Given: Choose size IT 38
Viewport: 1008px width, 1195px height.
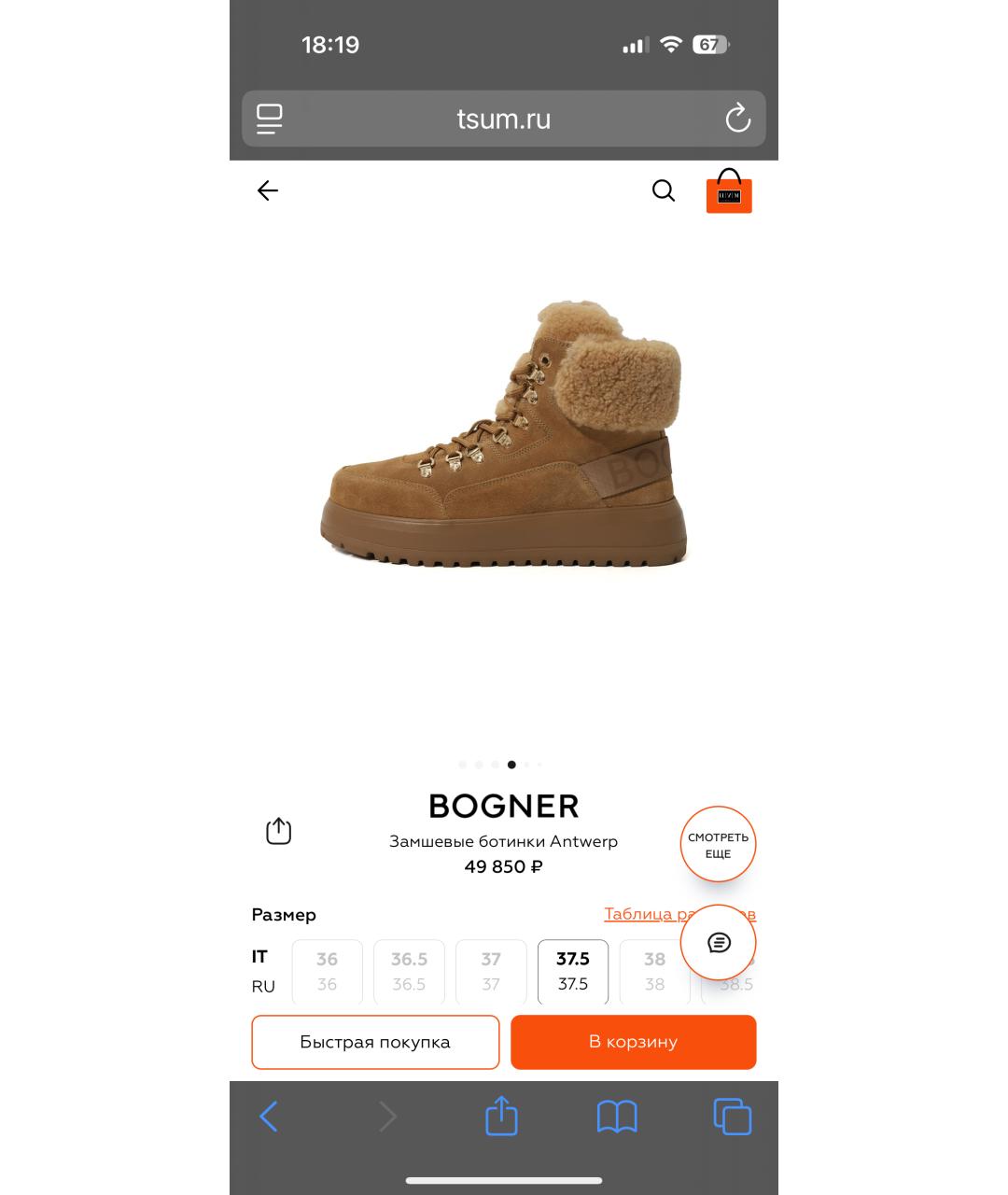Looking at the screenshot, I should pos(655,972).
